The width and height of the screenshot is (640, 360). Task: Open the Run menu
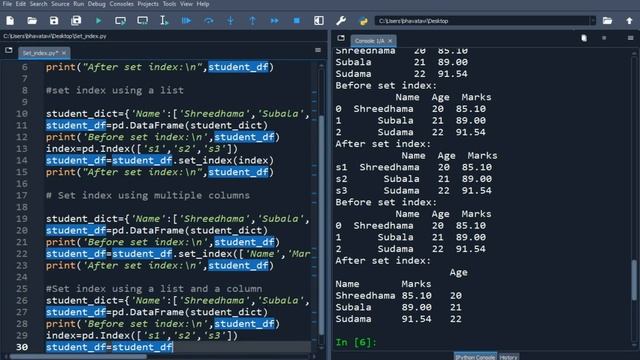79,4
